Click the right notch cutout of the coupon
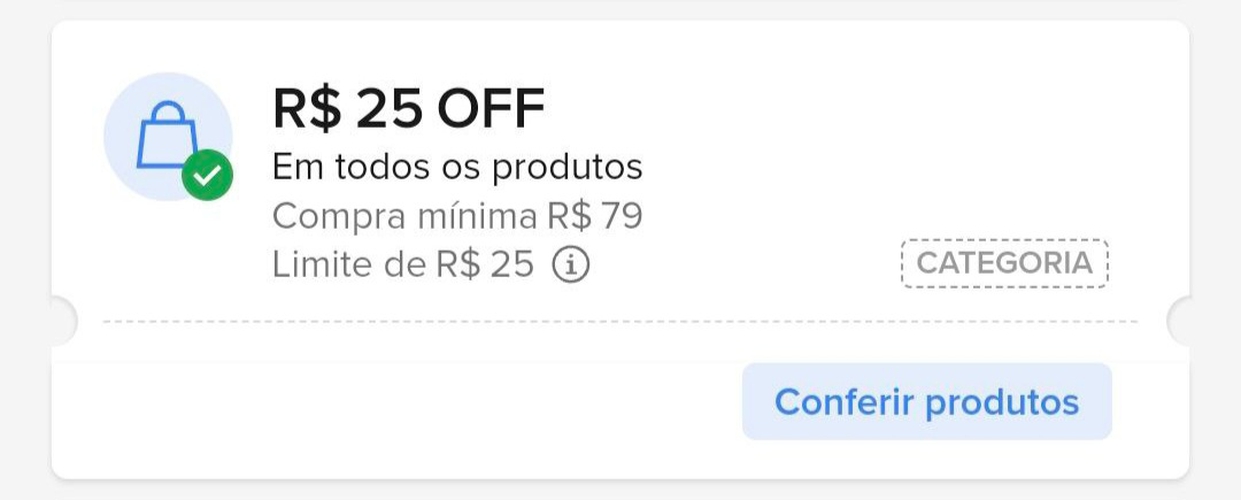Image resolution: width=1241 pixels, height=500 pixels. (x=1180, y=321)
